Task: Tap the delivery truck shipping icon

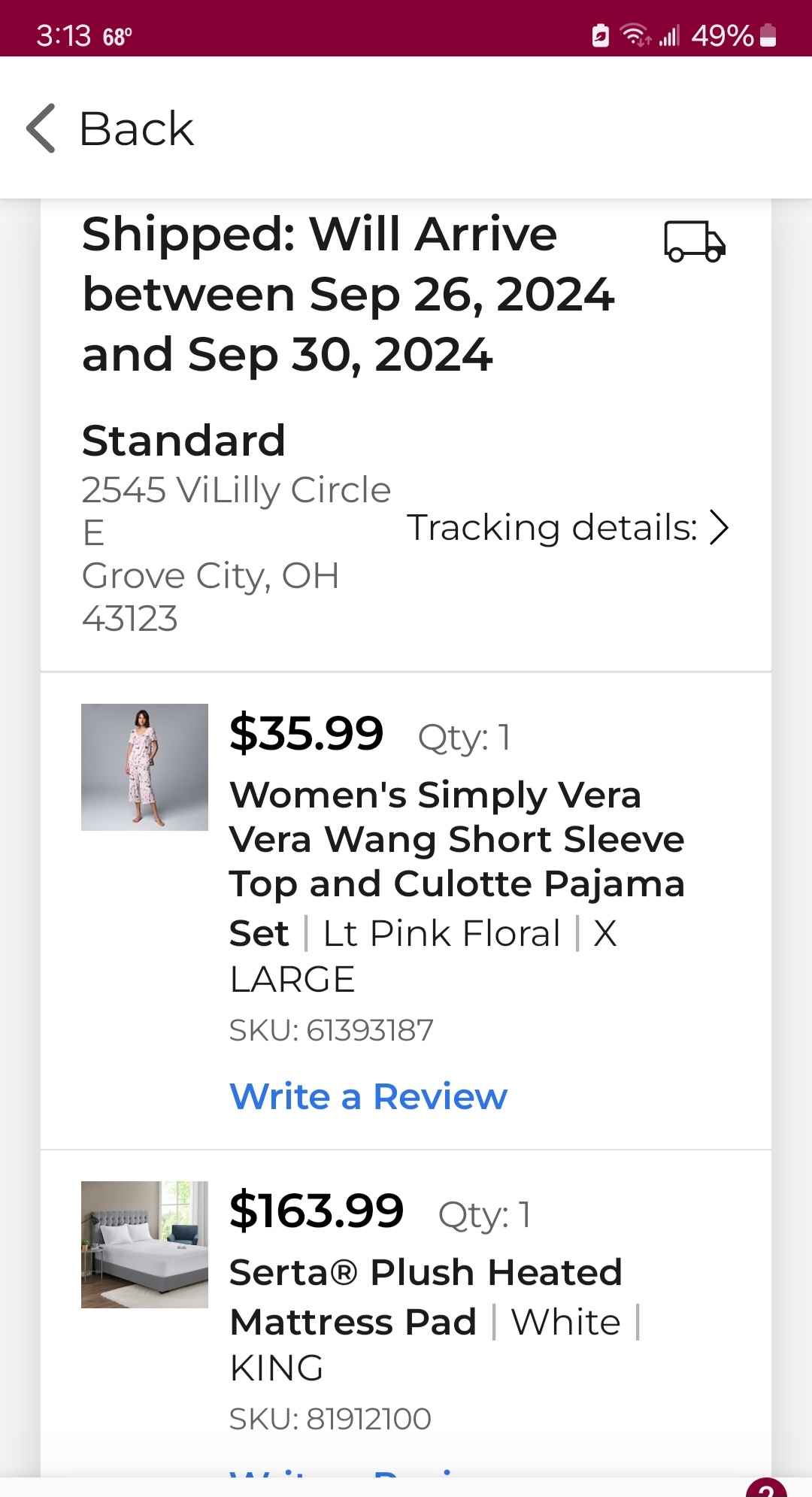Action: tap(695, 241)
